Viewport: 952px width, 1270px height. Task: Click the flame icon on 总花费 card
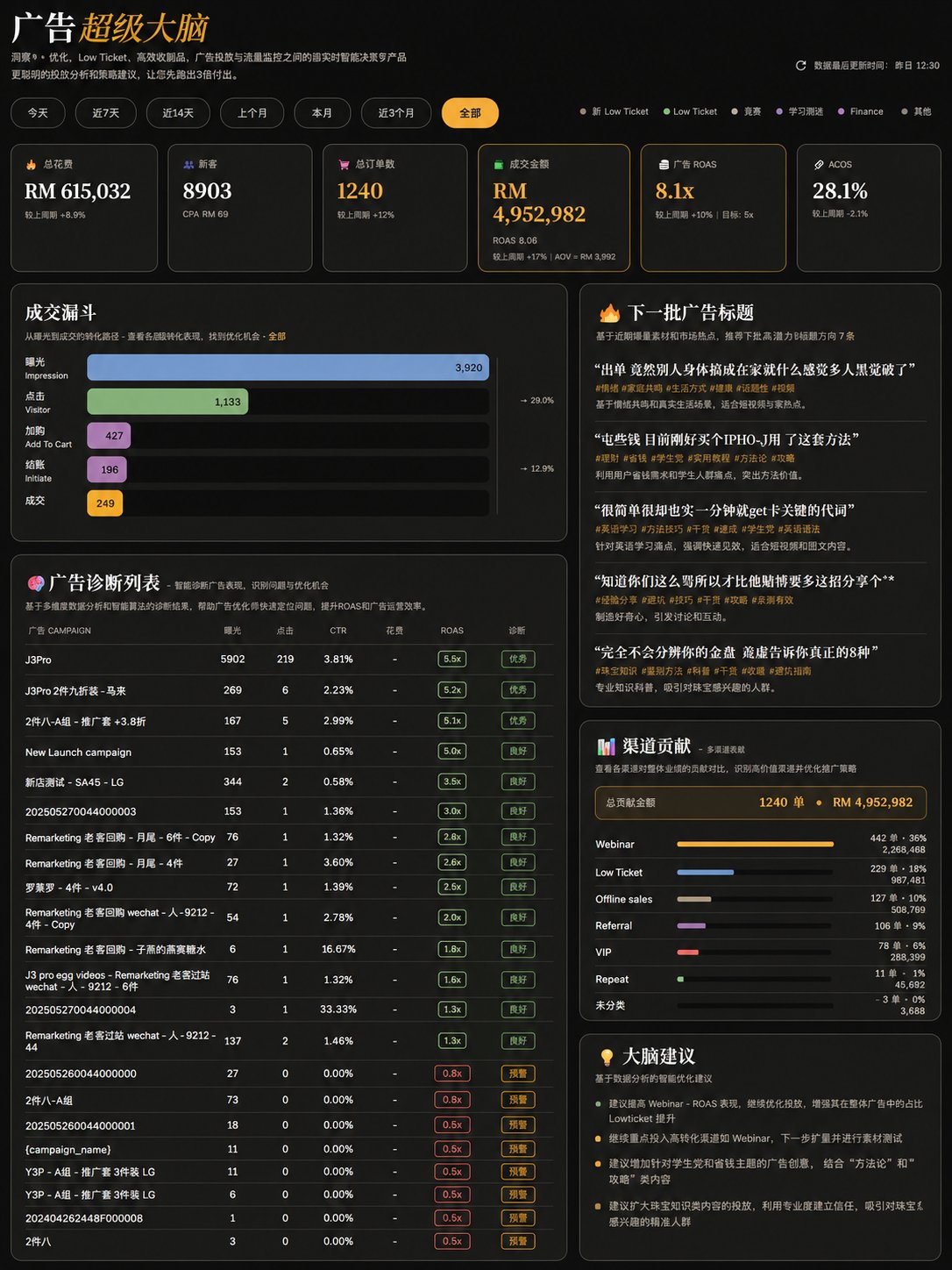31,164
